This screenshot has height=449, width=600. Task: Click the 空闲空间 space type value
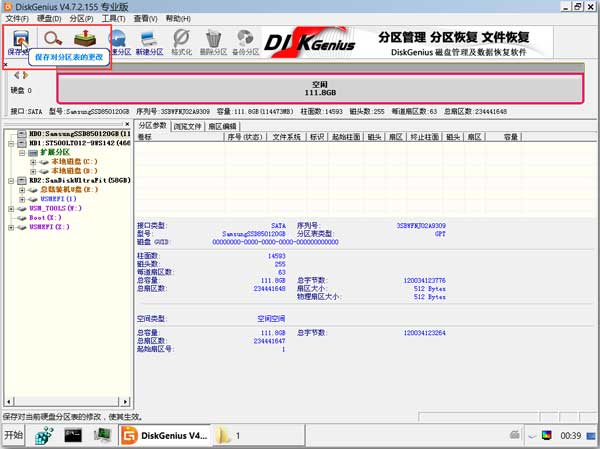tap(271, 318)
